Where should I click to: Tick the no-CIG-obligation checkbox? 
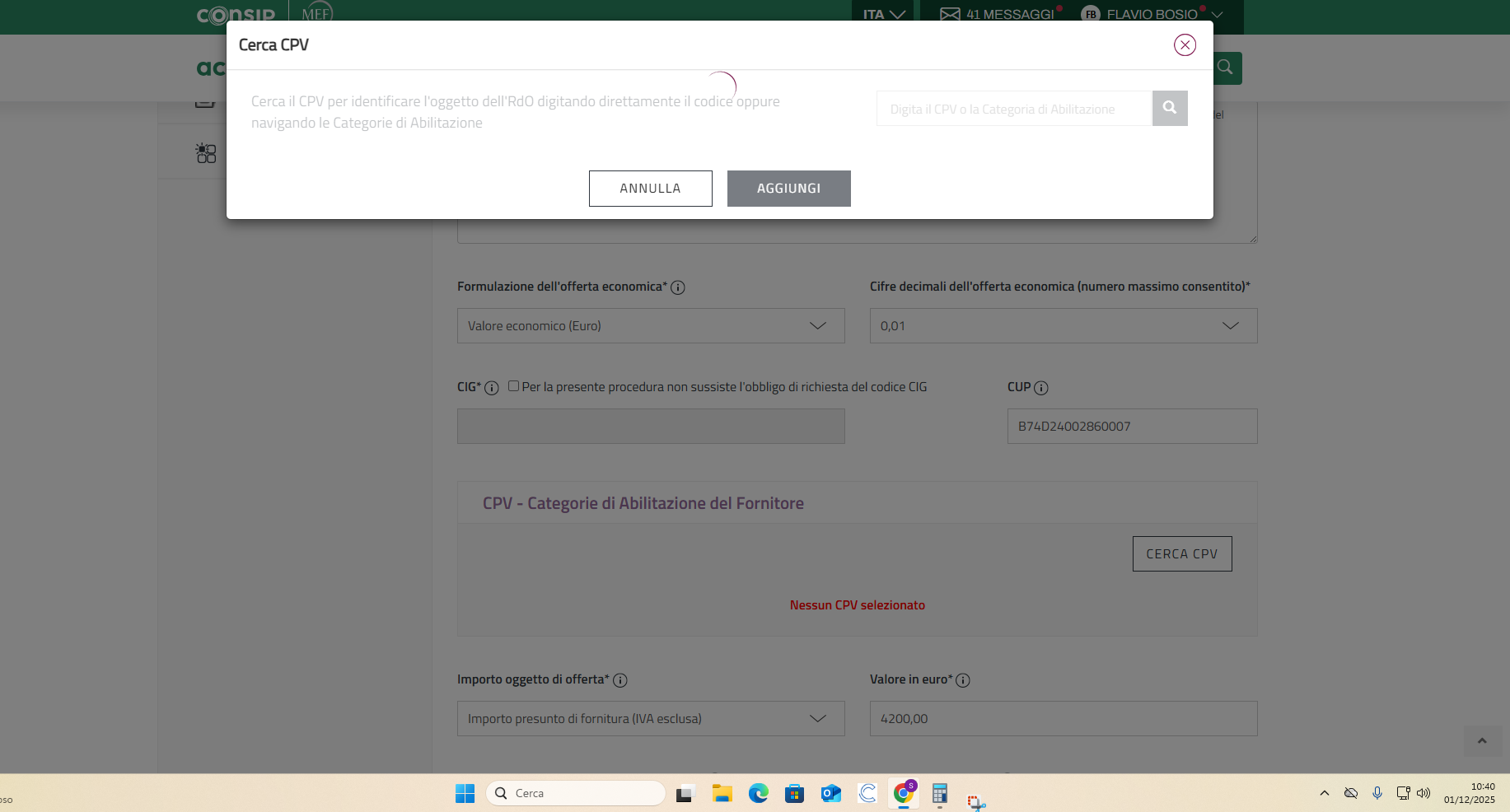click(513, 386)
